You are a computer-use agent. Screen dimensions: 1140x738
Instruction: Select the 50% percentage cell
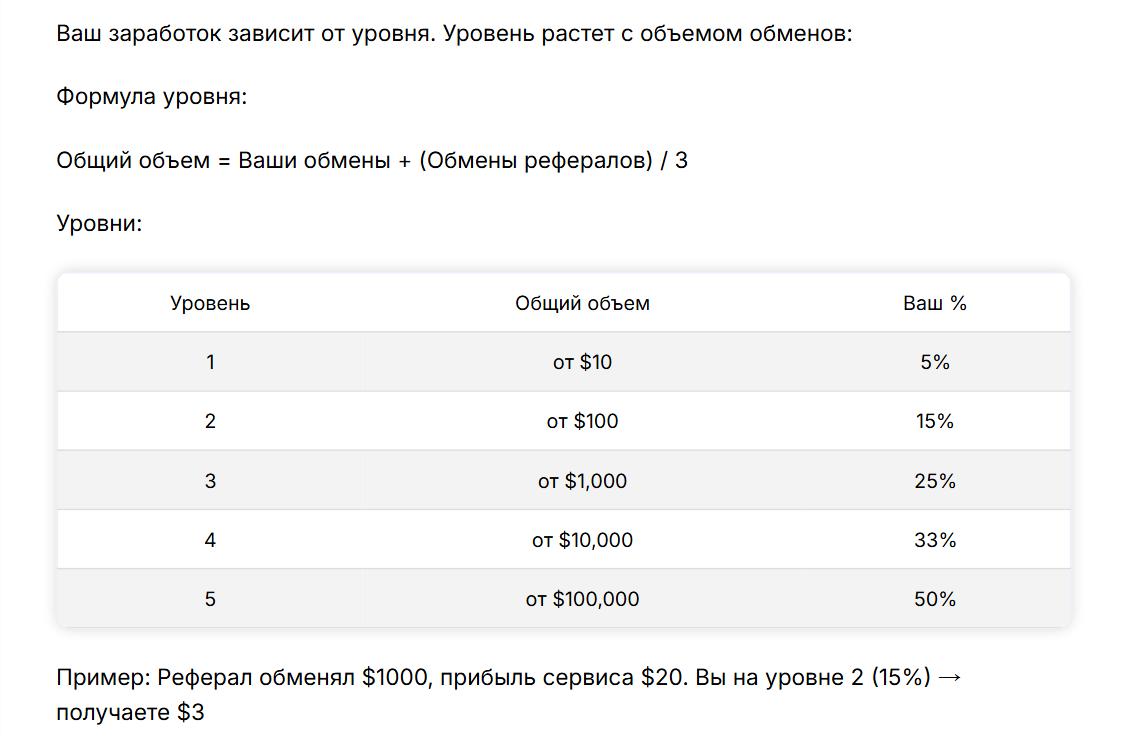(x=935, y=599)
